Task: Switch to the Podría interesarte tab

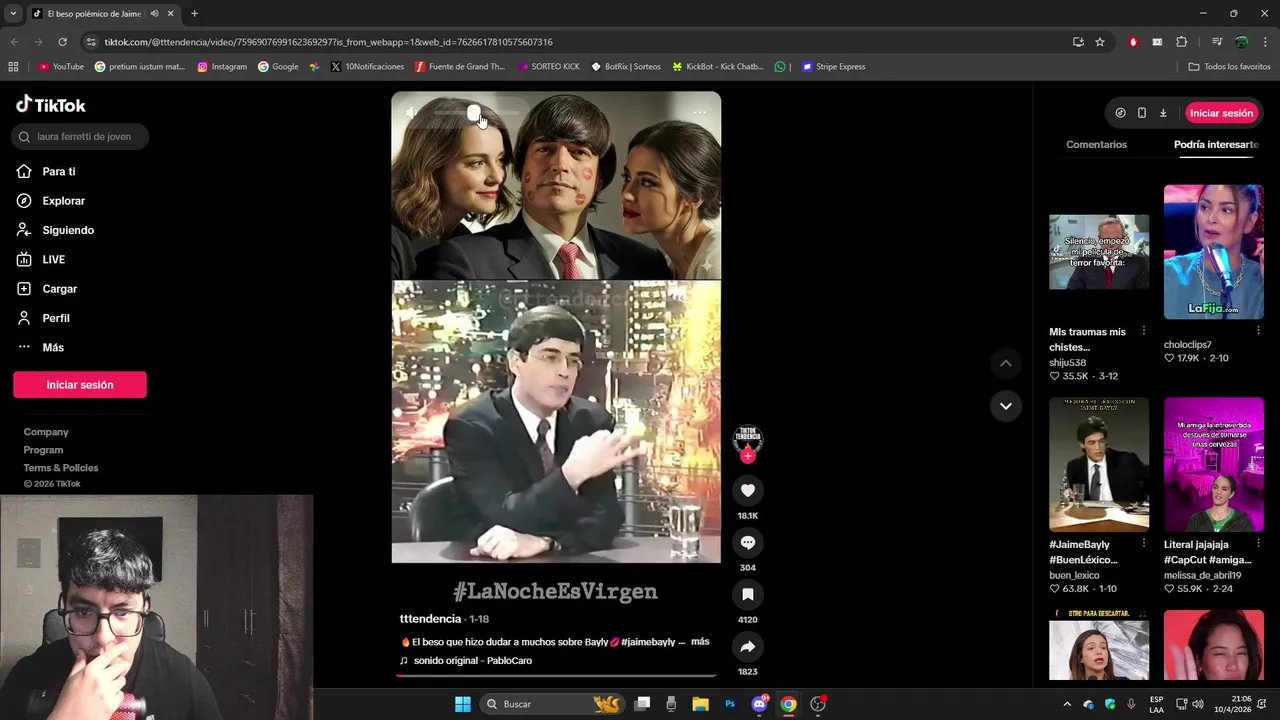Action: [x=1216, y=145]
